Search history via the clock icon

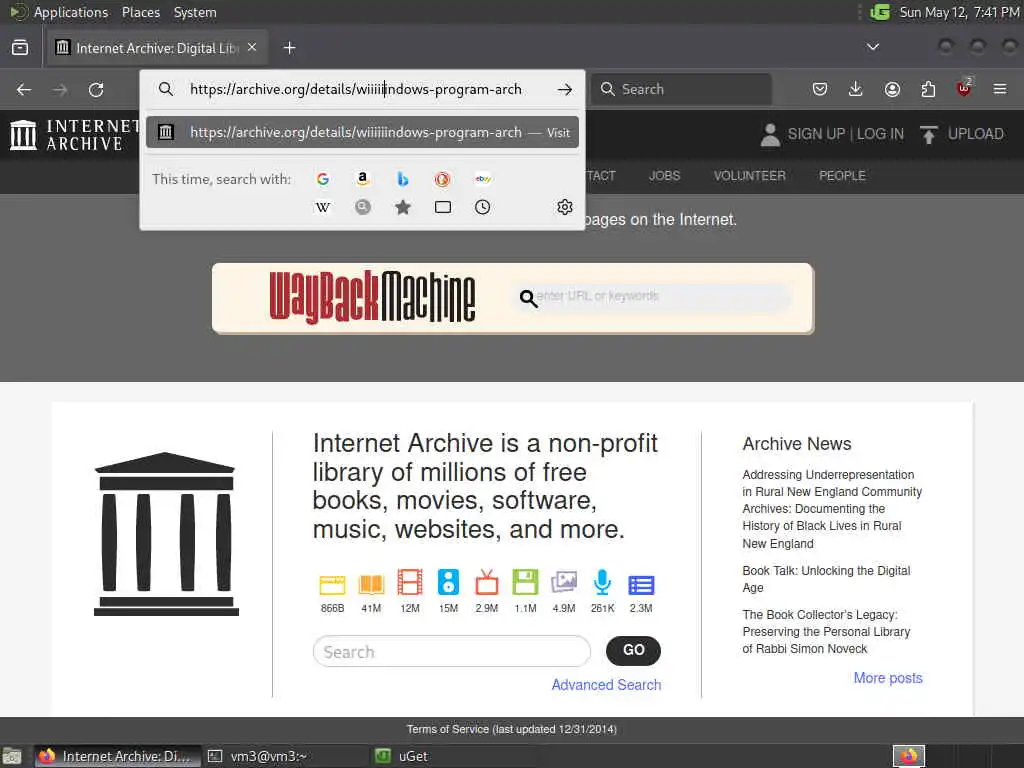(483, 208)
